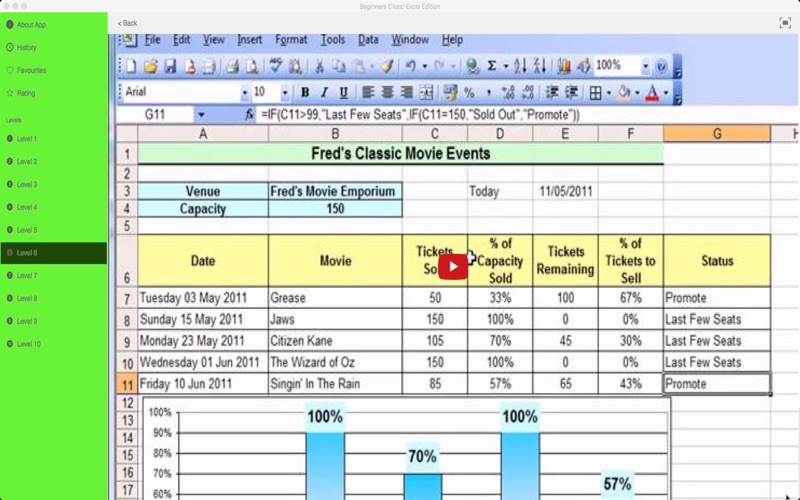Click the Copy icon
800x500 pixels.
pos(339,66)
